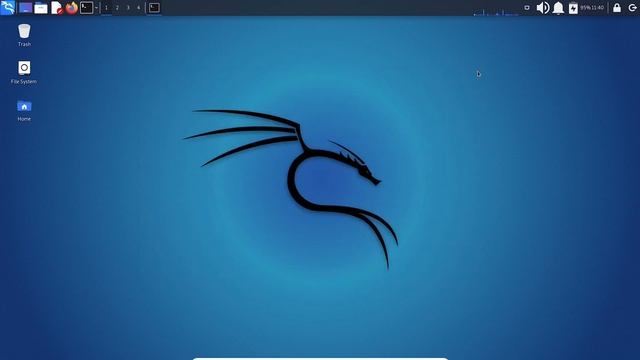640x360 pixels.
Task: Open the volume control icon
Action: point(542,8)
